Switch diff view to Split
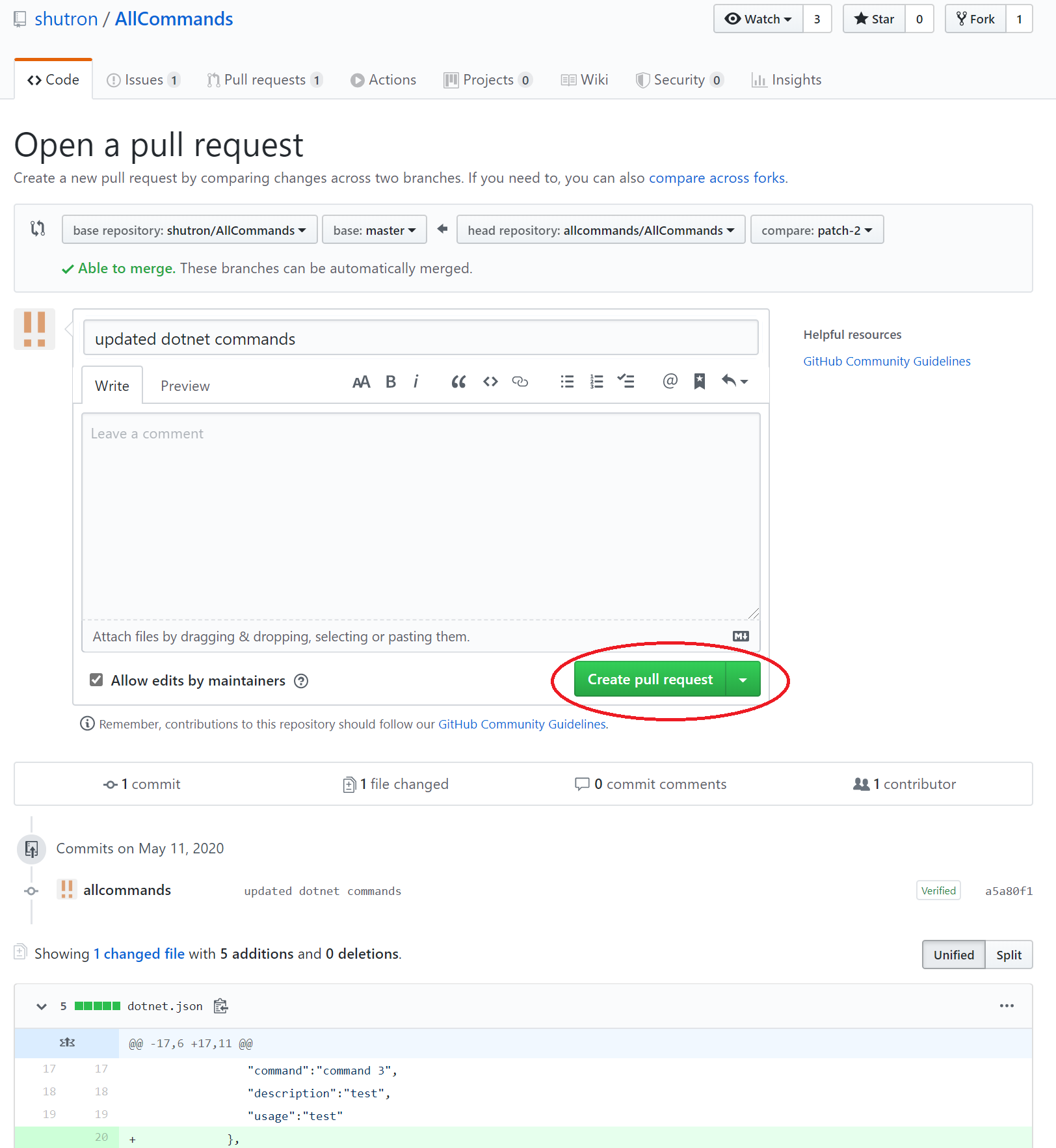The width and height of the screenshot is (1056, 1148). point(1009,955)
